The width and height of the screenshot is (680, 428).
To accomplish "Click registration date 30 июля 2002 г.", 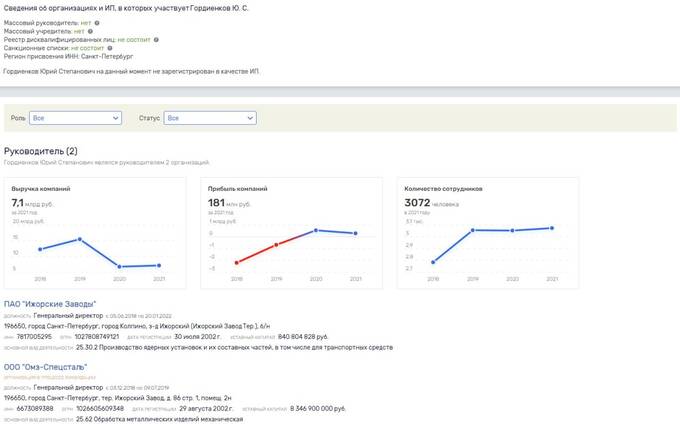I will (x=197, y=337).
